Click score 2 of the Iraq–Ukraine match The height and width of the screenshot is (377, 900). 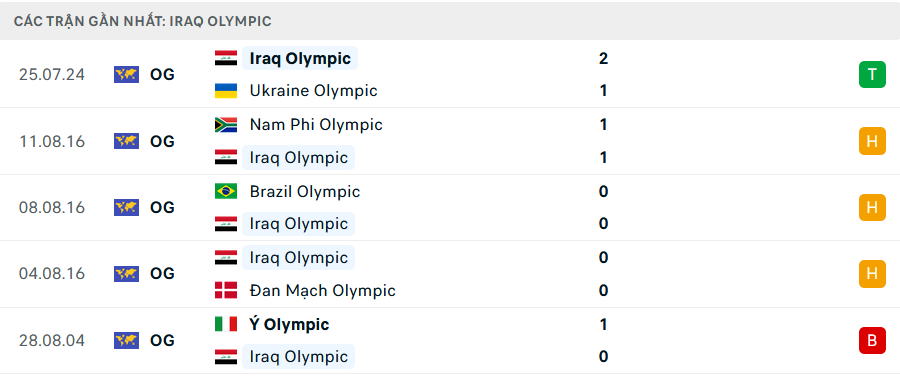(603, 58)
